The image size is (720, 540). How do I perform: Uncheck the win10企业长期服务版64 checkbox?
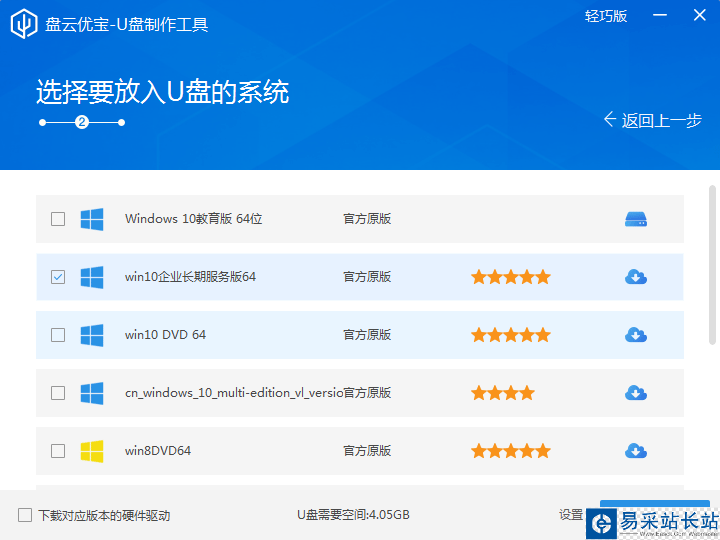click(x=58, y=277)
